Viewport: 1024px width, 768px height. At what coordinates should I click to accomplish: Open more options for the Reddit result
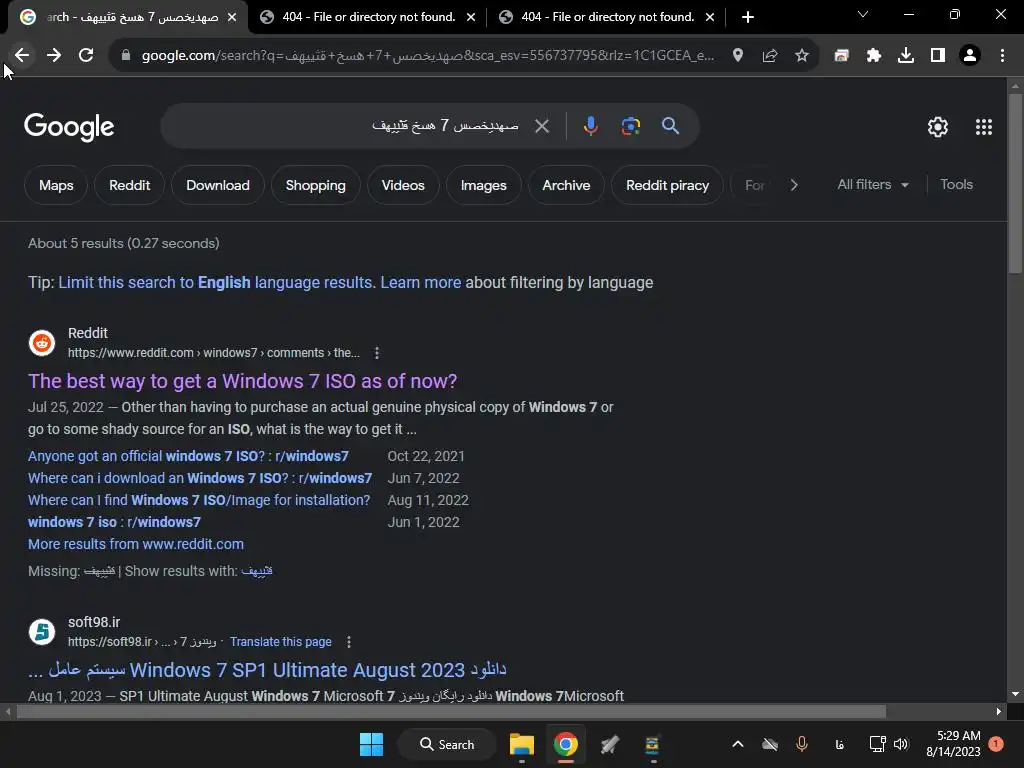click(x=377, y=353)
